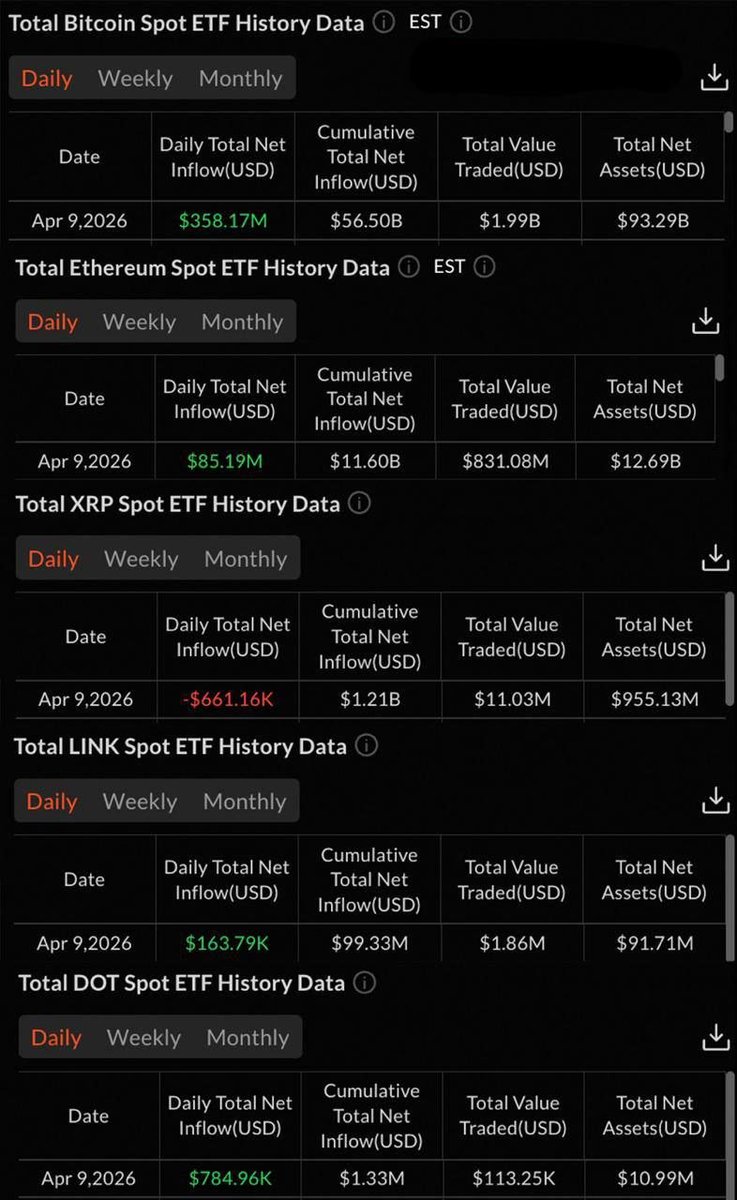
Task: Download XRP Spot ETF history data
Action: pyautogui.click(x=715, y=558)
